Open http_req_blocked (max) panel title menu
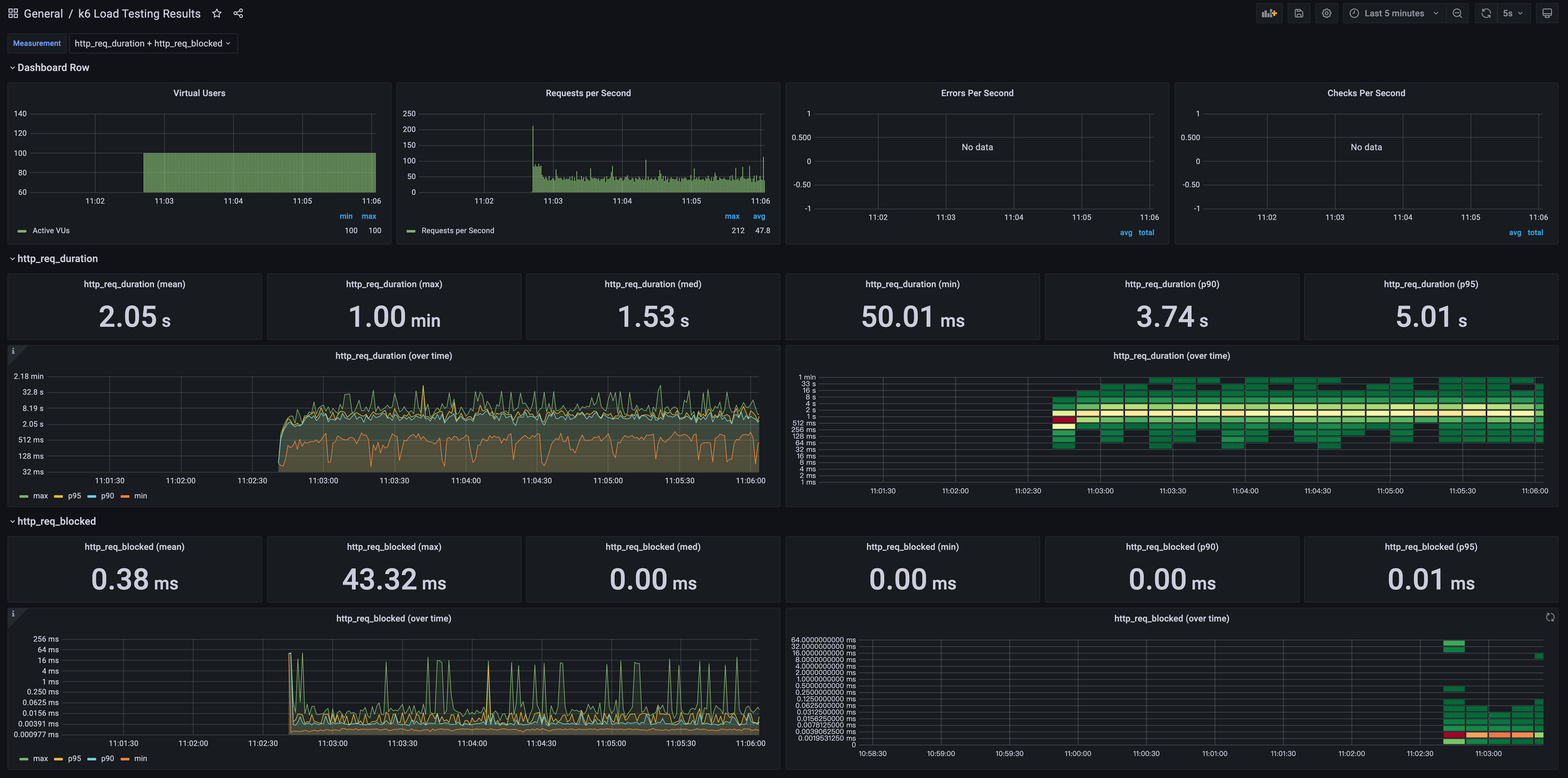The image size is (1568, 778). coord(394,547)
